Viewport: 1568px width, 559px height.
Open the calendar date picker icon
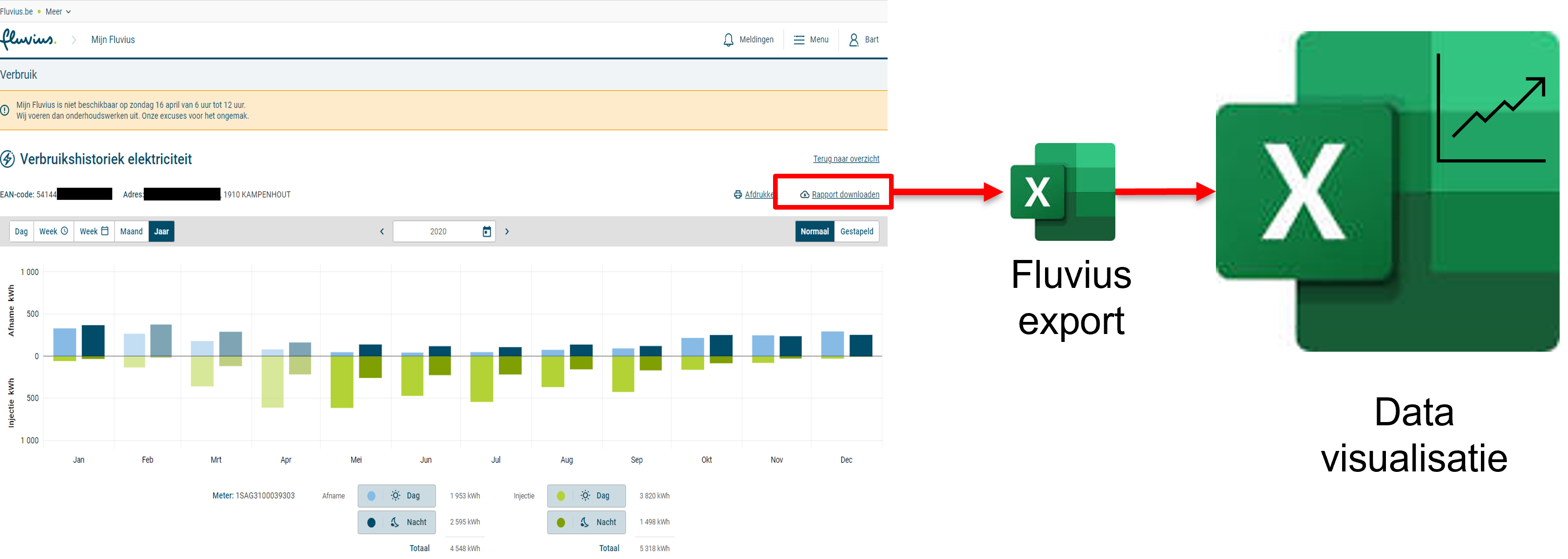coord(486,232)
